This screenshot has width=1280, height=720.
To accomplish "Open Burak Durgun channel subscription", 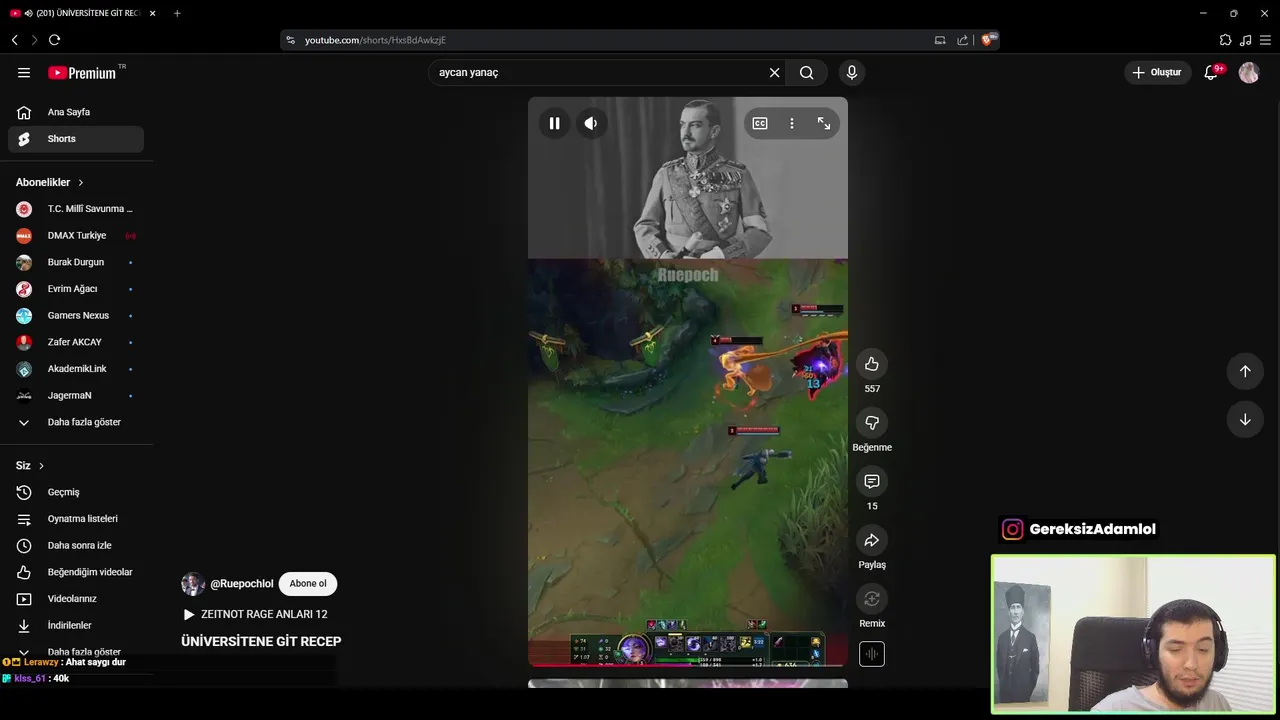I will coord(76,262).
